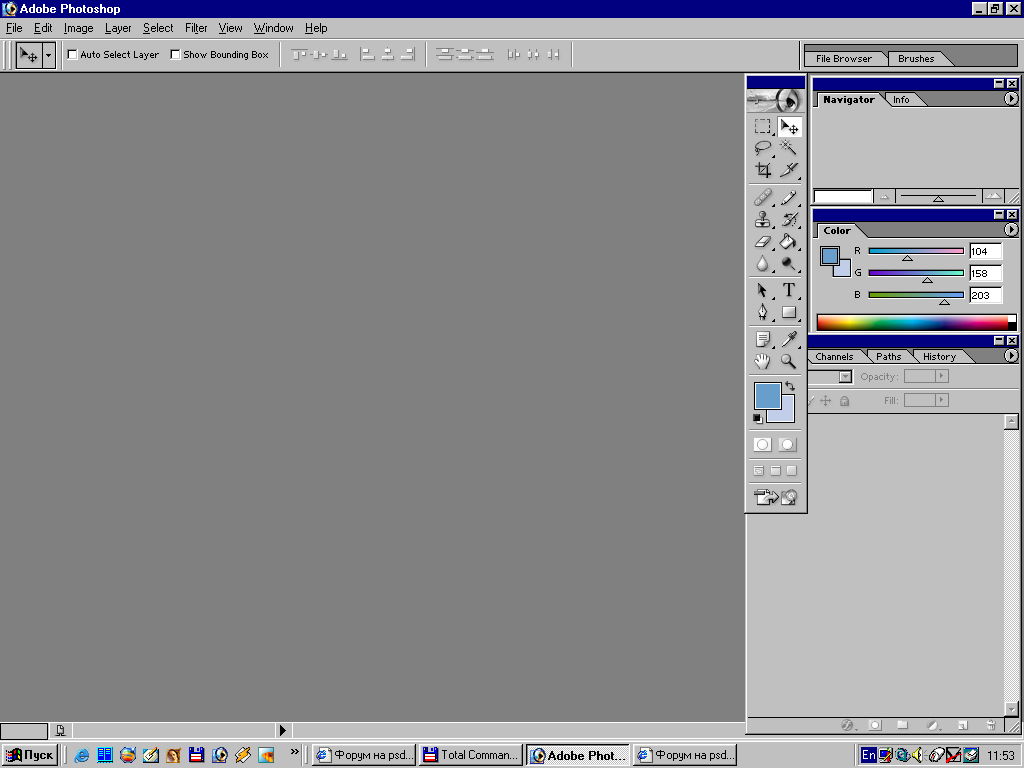Switch to Quick Mask mode
This screenshot has width=1024, height=768.
[x=788, y=445]
